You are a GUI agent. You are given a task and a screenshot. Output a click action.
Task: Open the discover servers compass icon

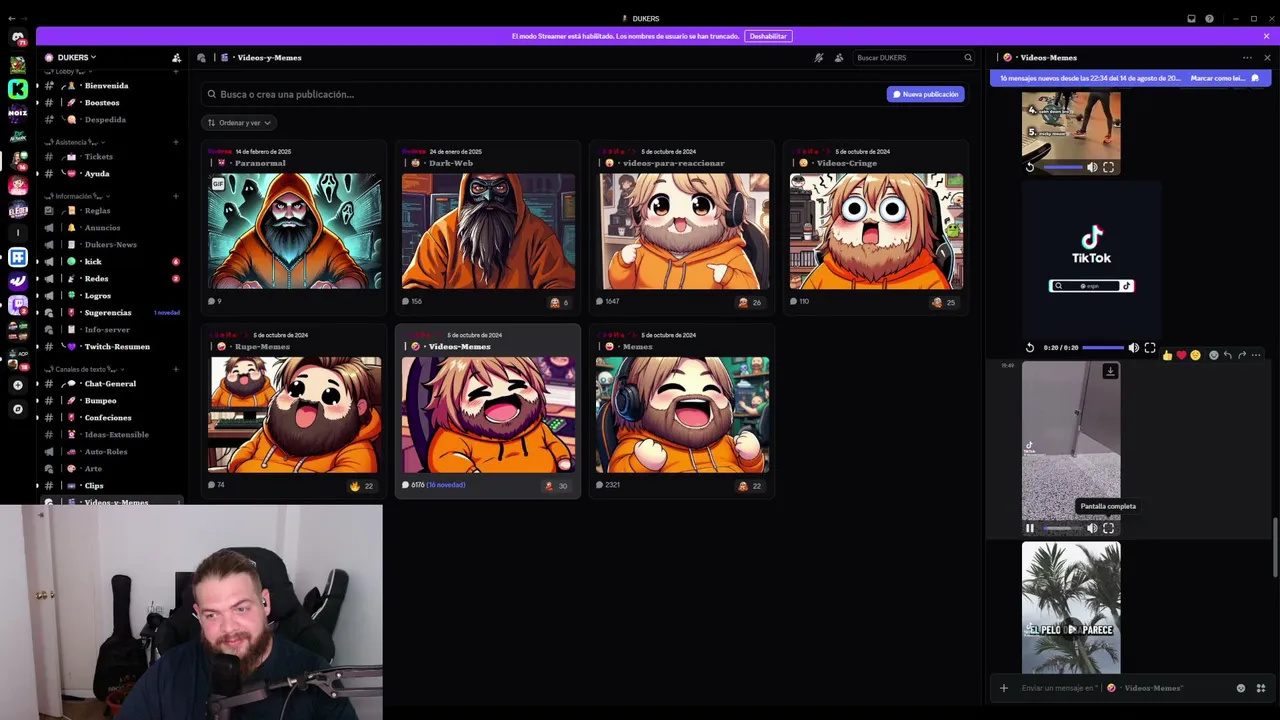pyautogui.click(x=18, y=409)
